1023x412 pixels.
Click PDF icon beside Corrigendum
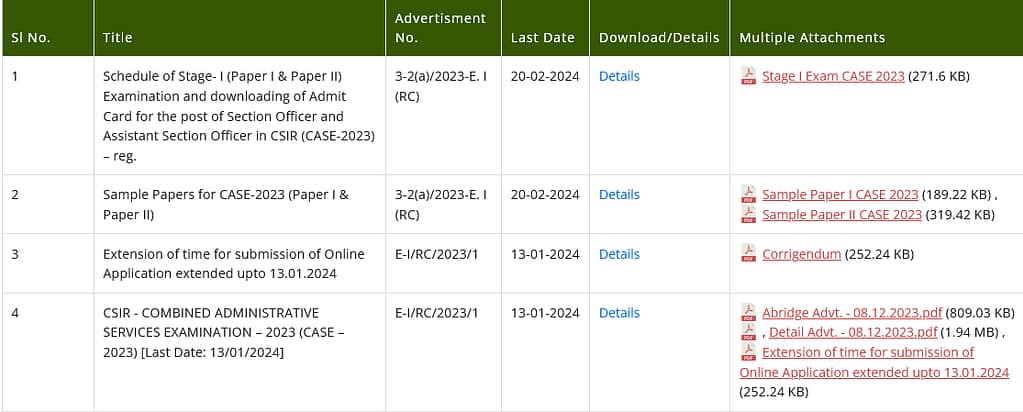point(748,254)
